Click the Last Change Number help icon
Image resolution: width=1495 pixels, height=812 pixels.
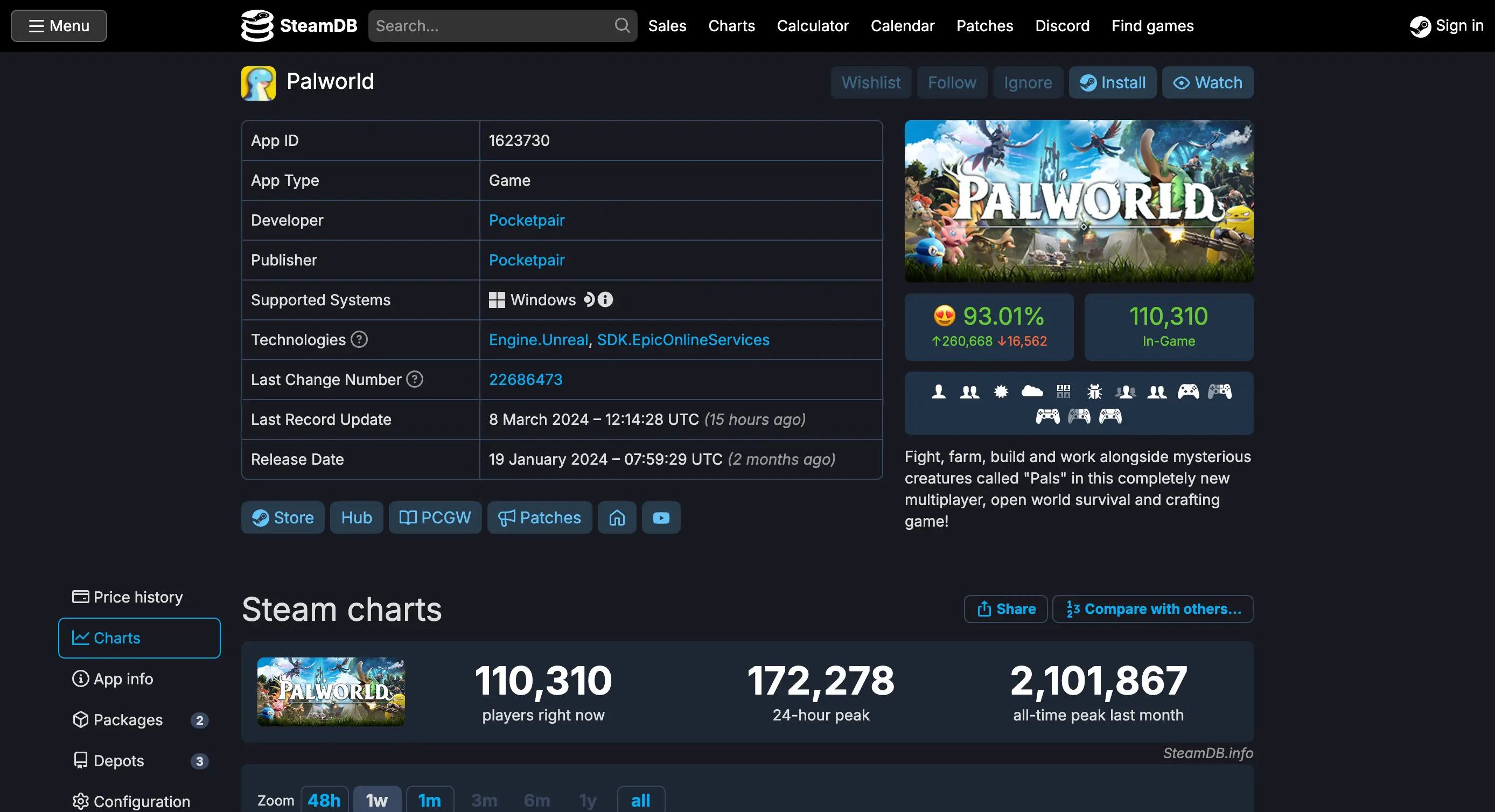coord(414,379)
